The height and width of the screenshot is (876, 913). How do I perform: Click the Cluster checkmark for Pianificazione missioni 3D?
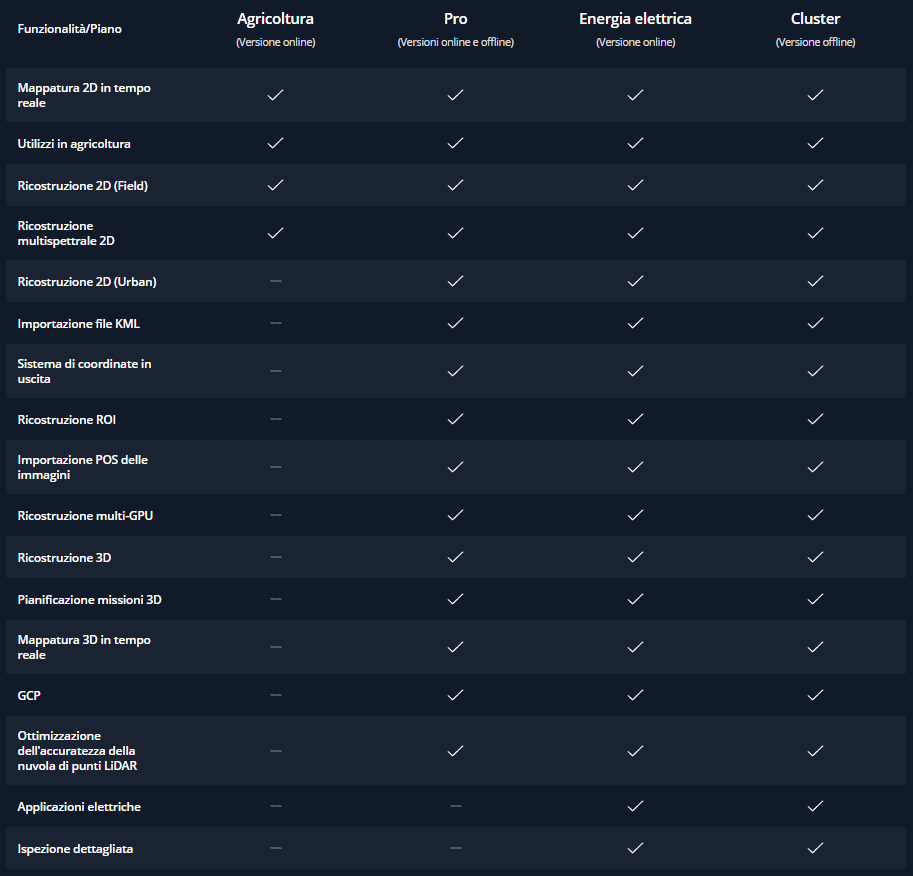[815, 599]
